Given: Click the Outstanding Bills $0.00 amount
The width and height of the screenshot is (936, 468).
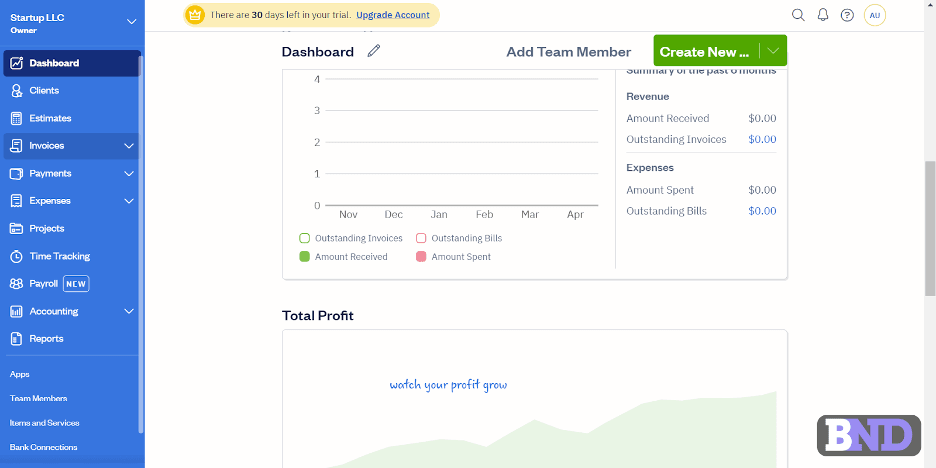Looking at the screenshot, I should pos(762,211).
